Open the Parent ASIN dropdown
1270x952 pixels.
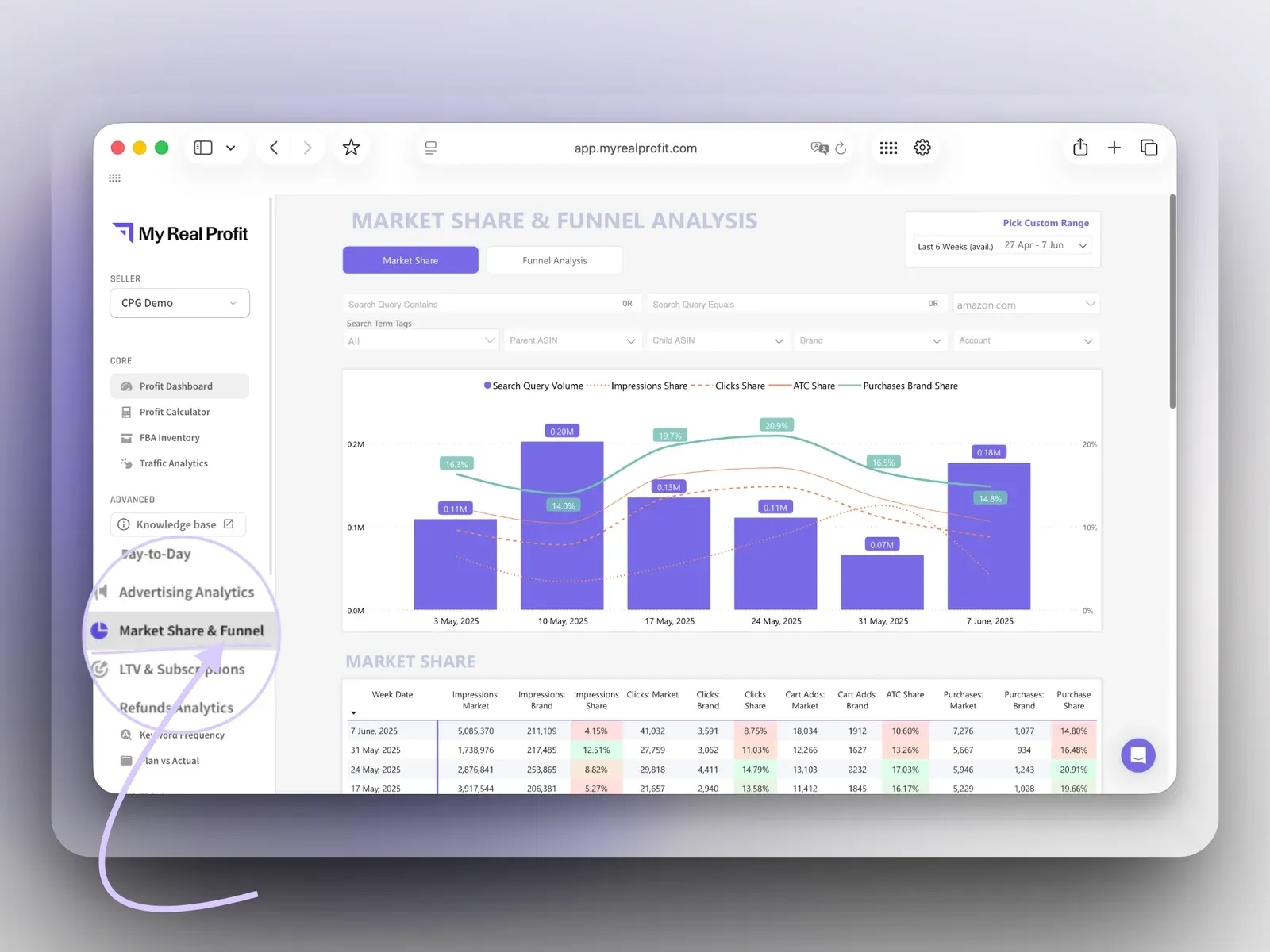573,340
